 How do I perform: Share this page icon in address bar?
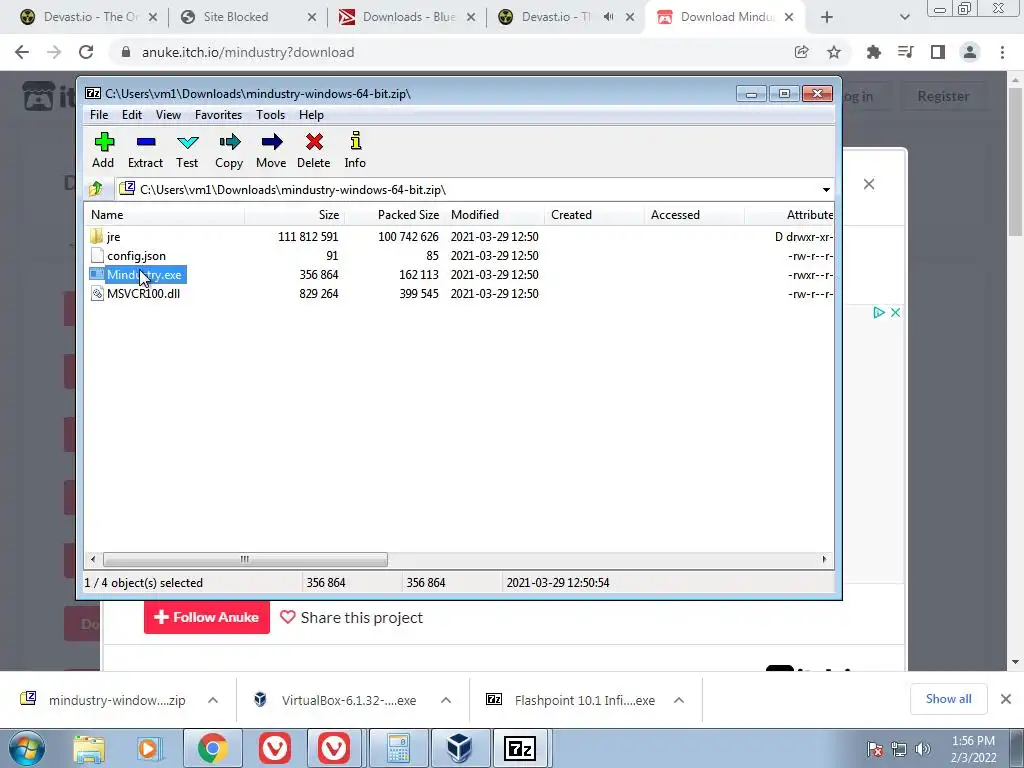pos(801,52)
